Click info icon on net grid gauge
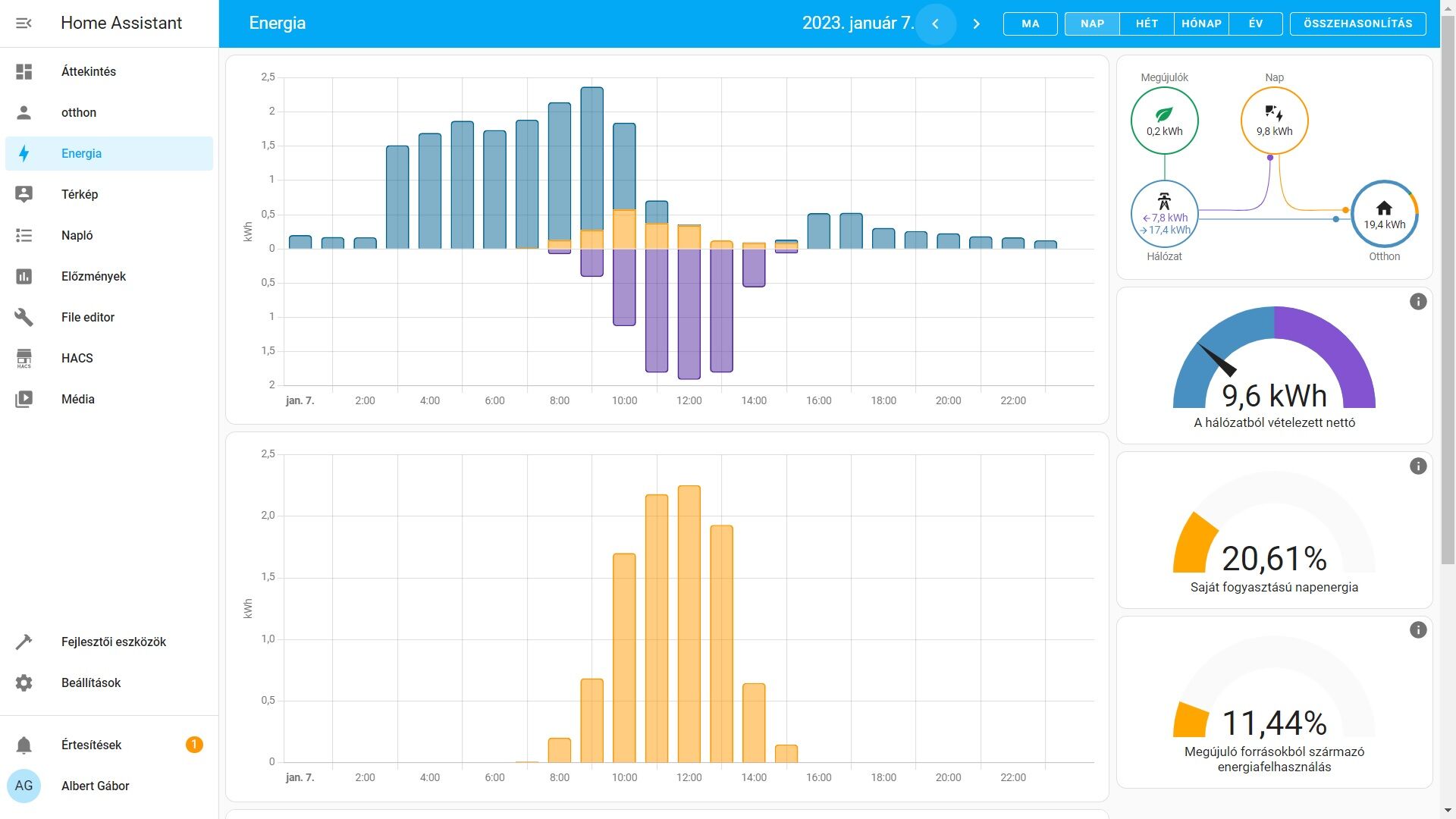This screenshot has height=819, width=1456. [1417, 302]
